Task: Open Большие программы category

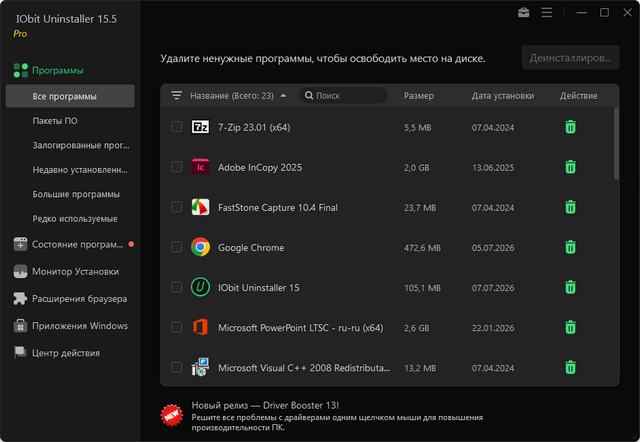Action: pos(76,194)
